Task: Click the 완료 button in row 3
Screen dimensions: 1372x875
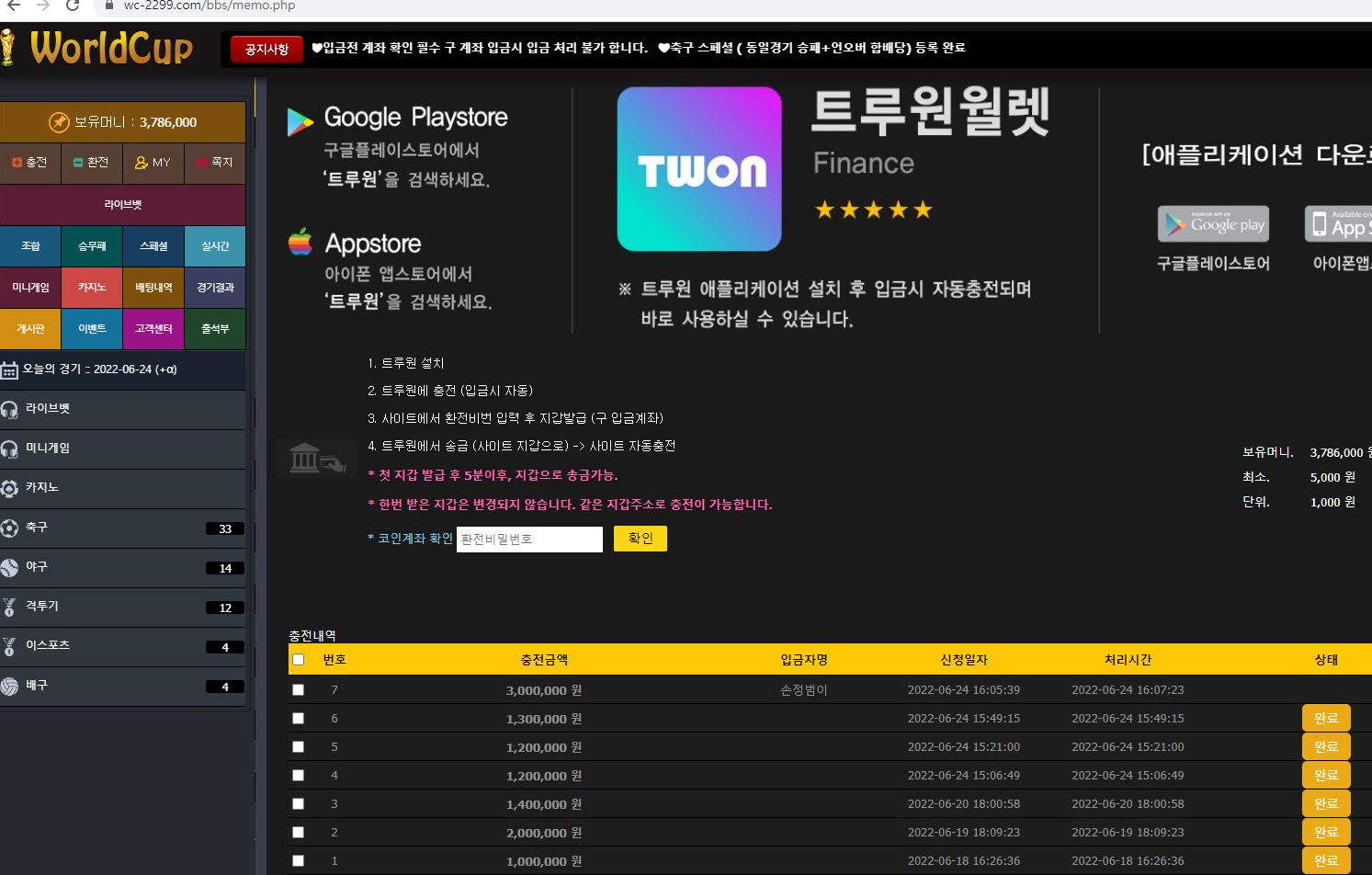Action: tap(1326, 803)
